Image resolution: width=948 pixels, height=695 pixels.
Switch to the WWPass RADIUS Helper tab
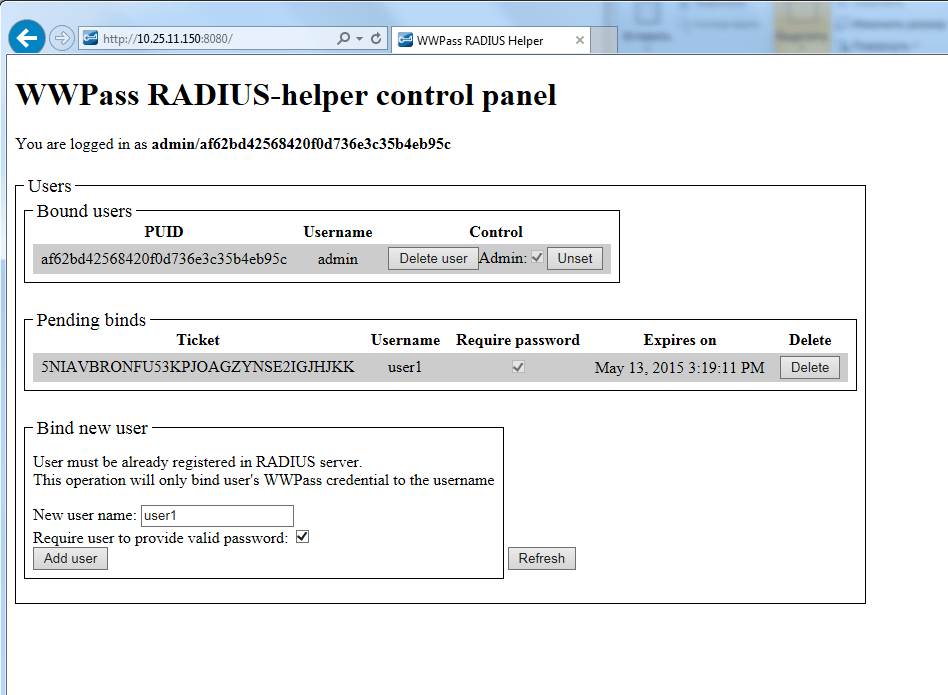tap(480, 41)
